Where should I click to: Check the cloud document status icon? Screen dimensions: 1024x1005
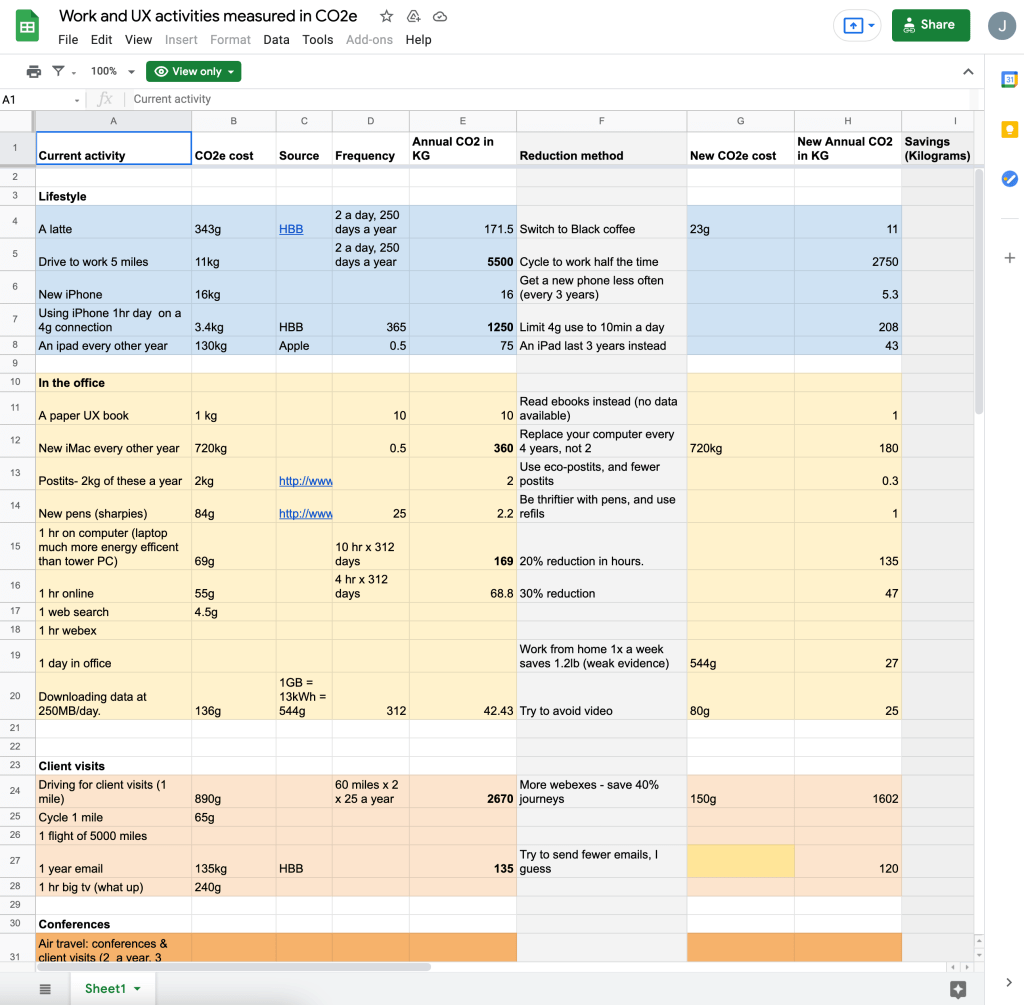[440, 16]
